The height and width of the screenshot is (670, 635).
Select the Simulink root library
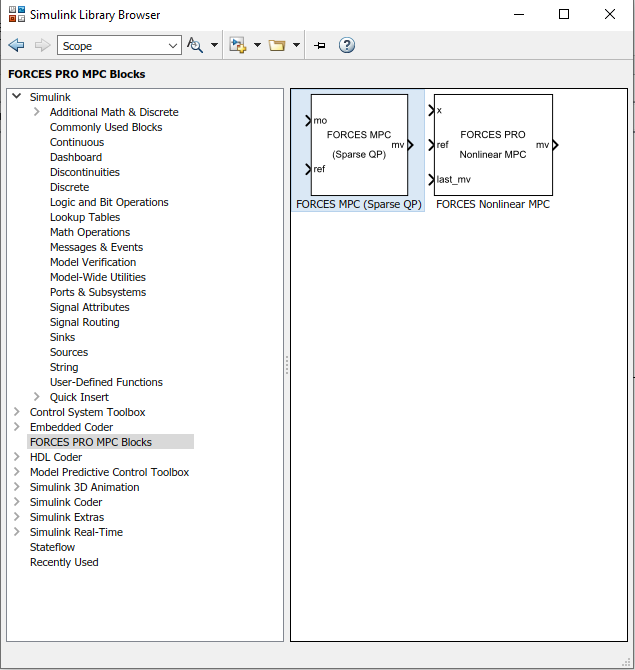[x=50, y=97]
